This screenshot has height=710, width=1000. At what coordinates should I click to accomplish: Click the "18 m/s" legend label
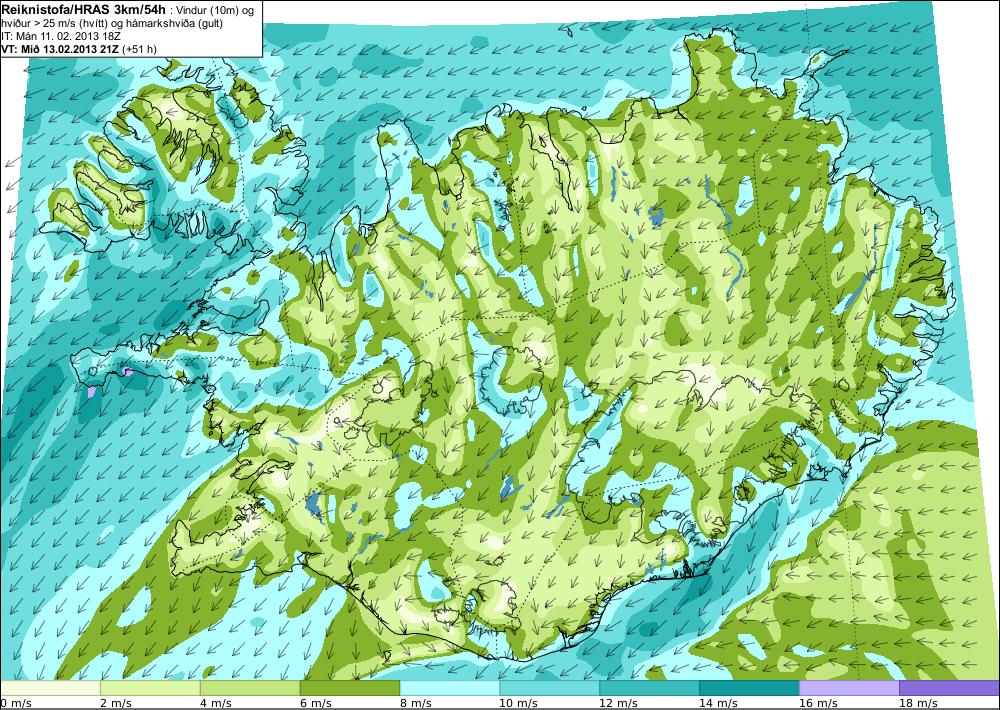pos(918,703)
